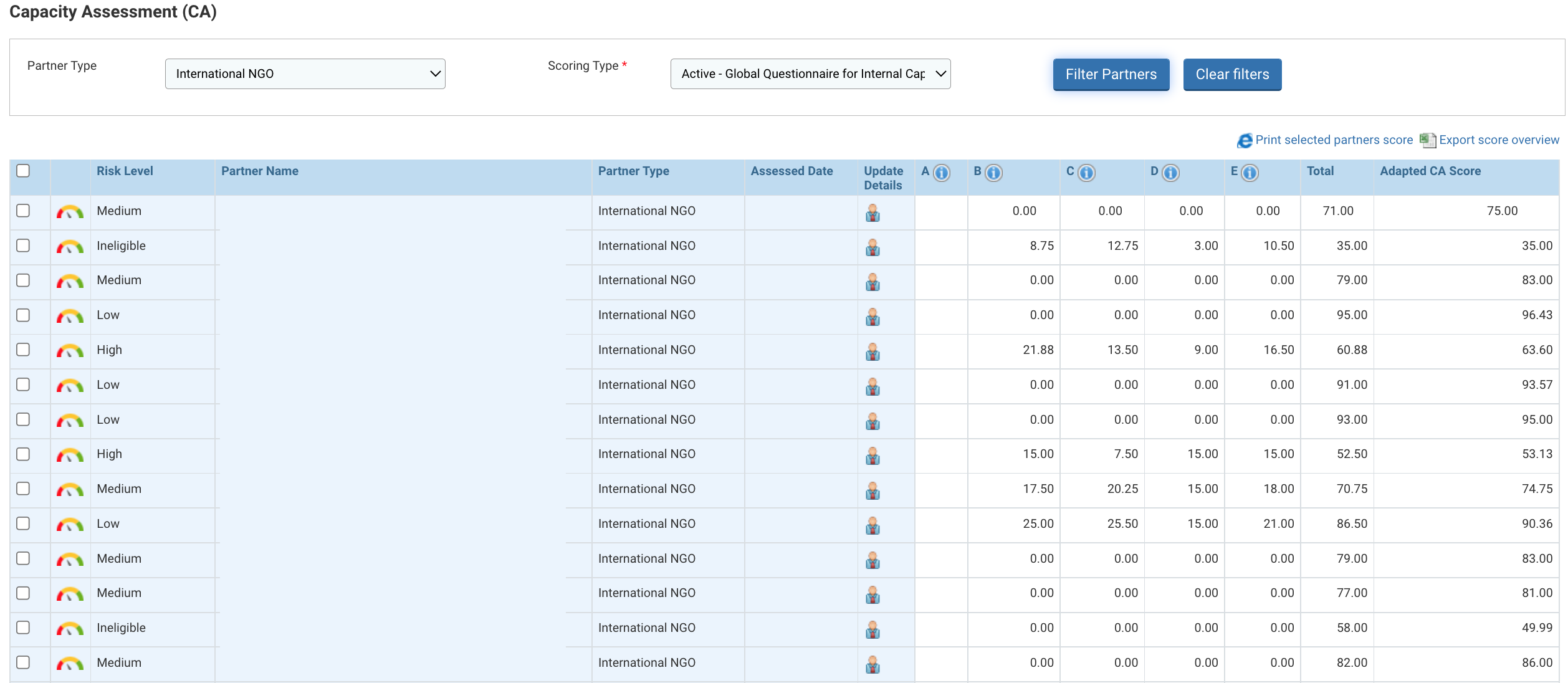Click the Excel export icon
This screenshot has height=683, width=1568.
point(1428,140)
